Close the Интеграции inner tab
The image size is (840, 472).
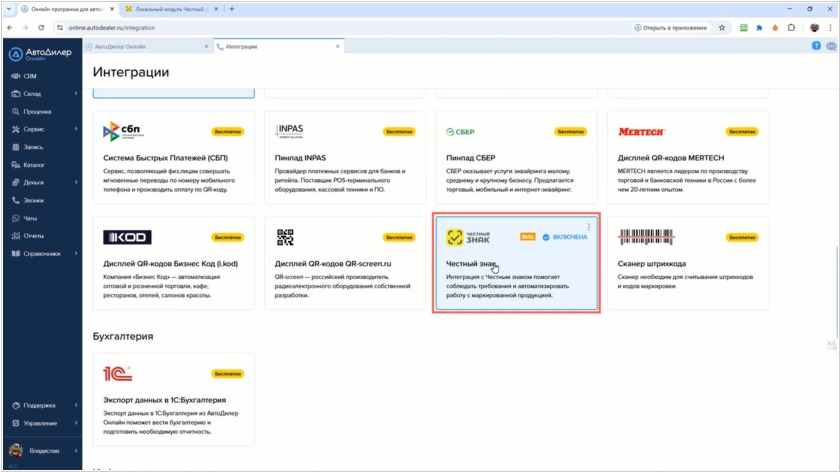[x=338, y=47]
